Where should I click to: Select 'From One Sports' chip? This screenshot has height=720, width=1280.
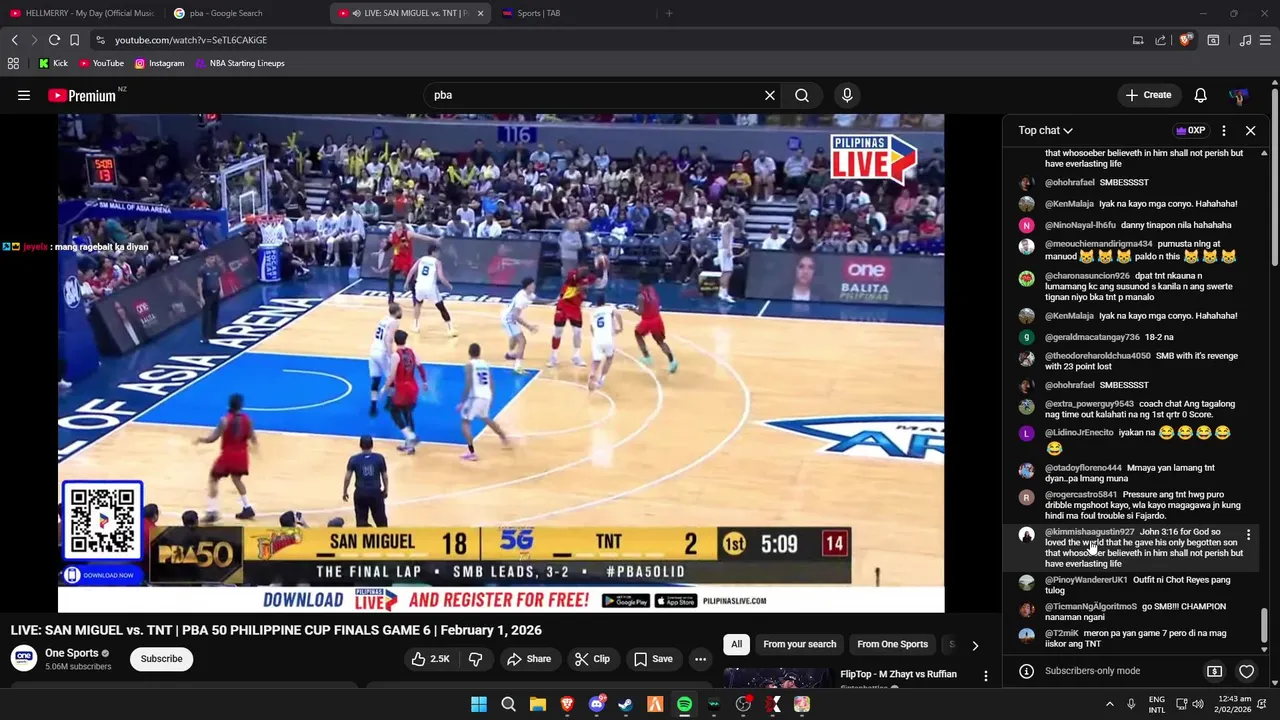point(892,644)
